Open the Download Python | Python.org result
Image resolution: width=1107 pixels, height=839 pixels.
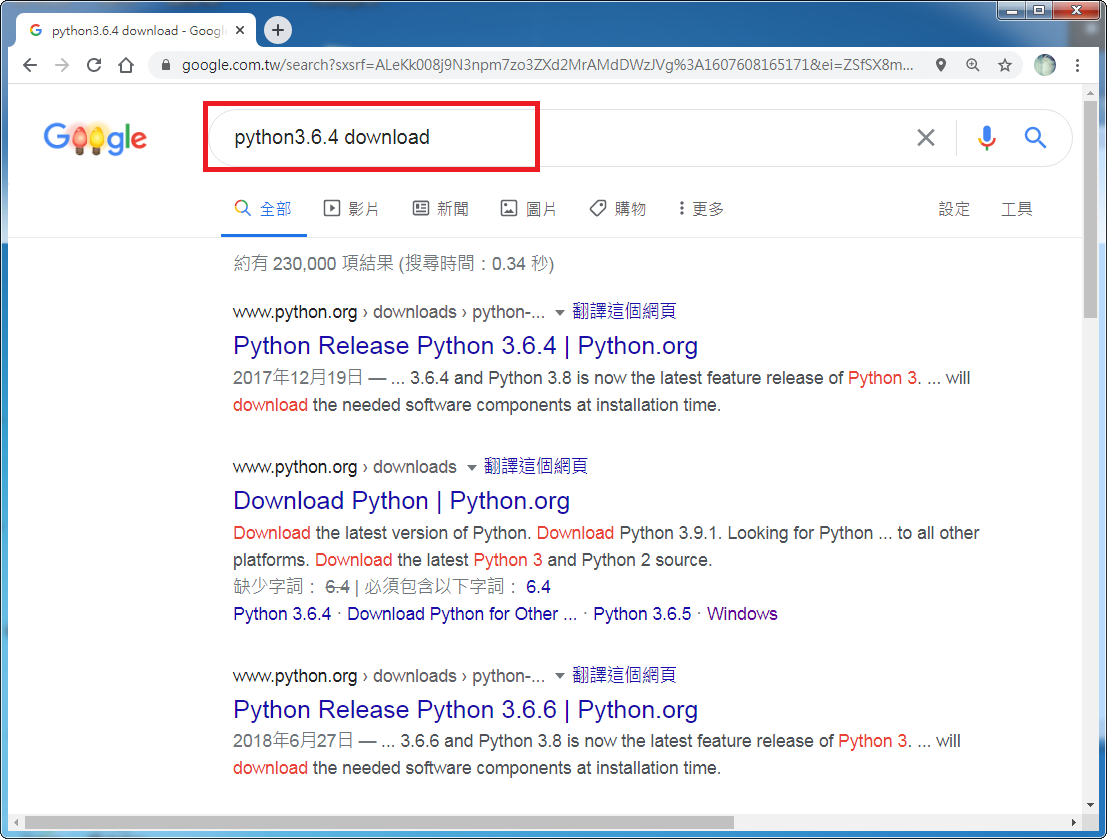pos(401,501)
